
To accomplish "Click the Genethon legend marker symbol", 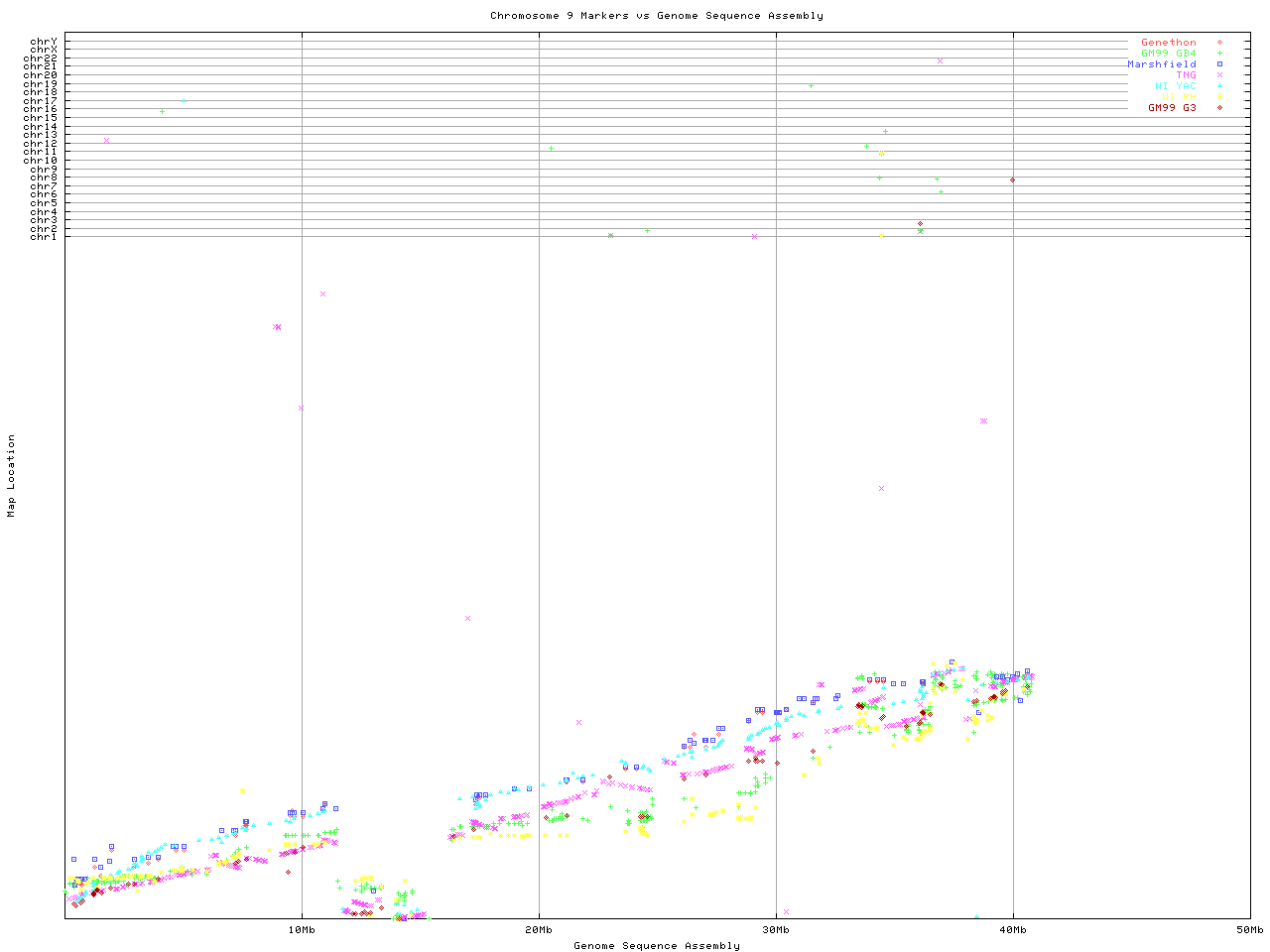I will point(1219,43).
